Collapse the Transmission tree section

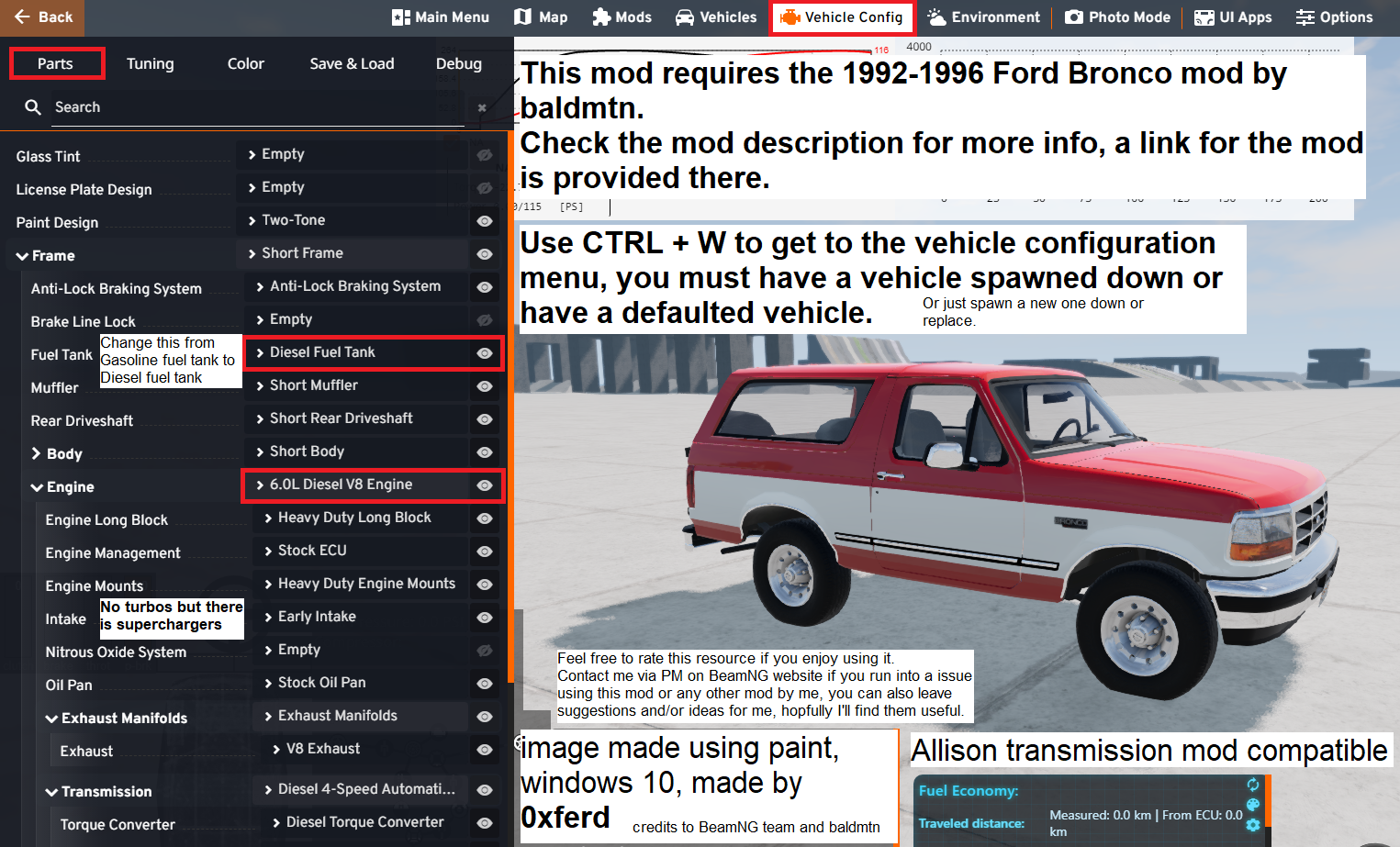(x=52, y=792)
